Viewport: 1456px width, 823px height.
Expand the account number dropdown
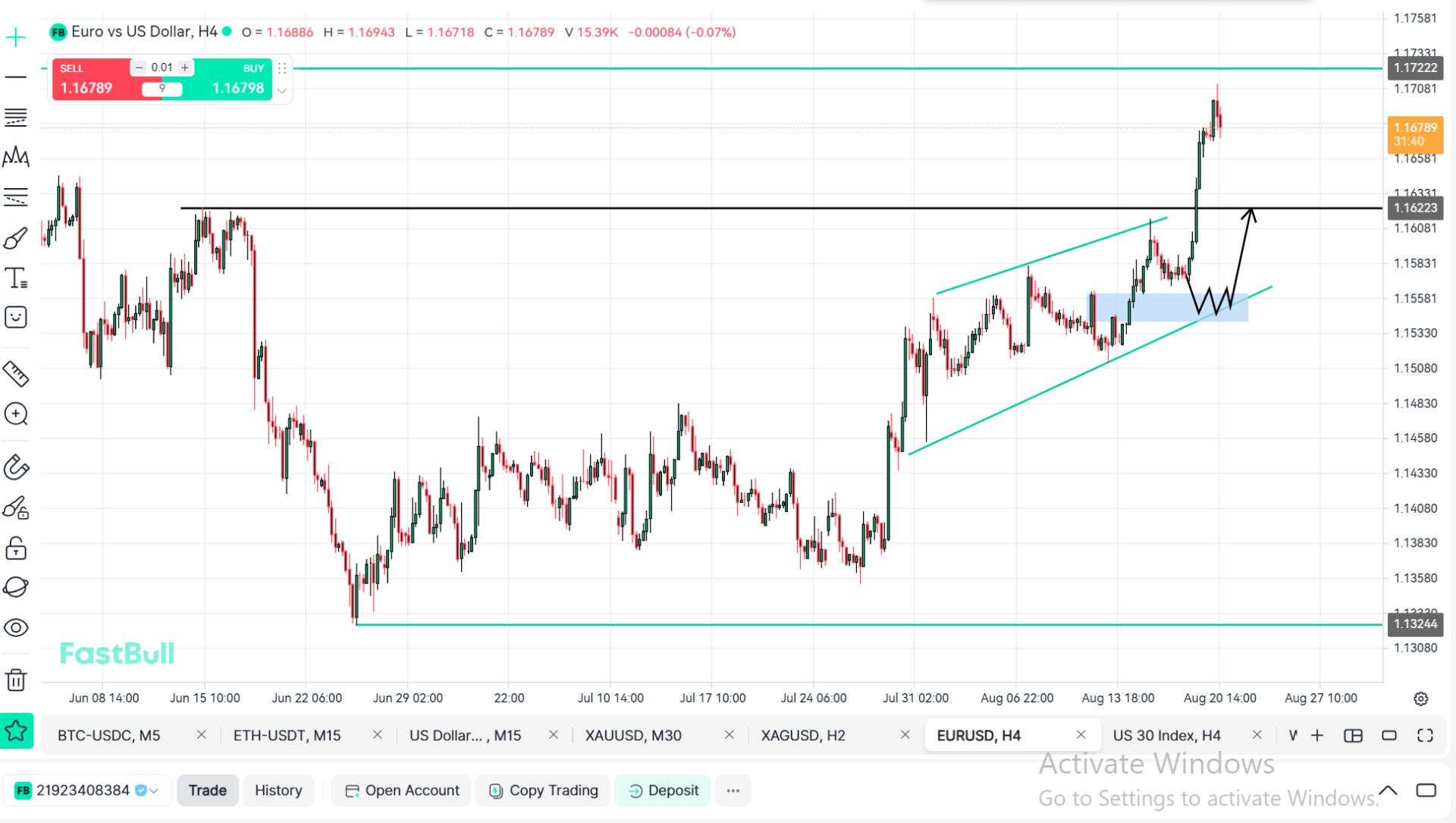pos(154,790)
